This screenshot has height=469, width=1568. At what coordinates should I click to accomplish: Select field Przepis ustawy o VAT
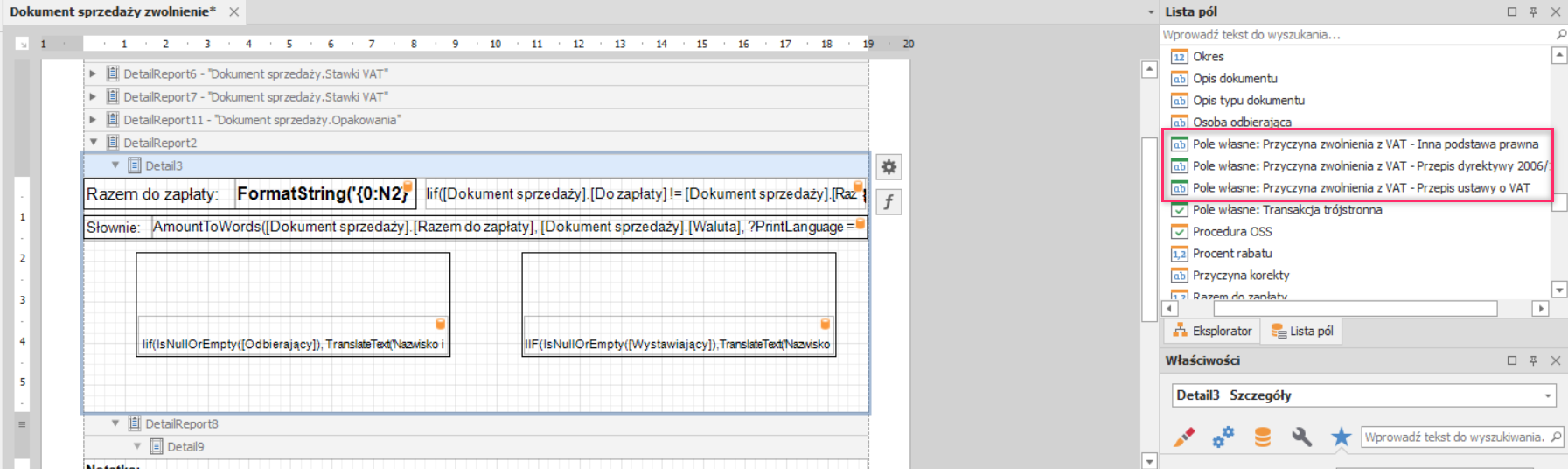[1360, 188]
